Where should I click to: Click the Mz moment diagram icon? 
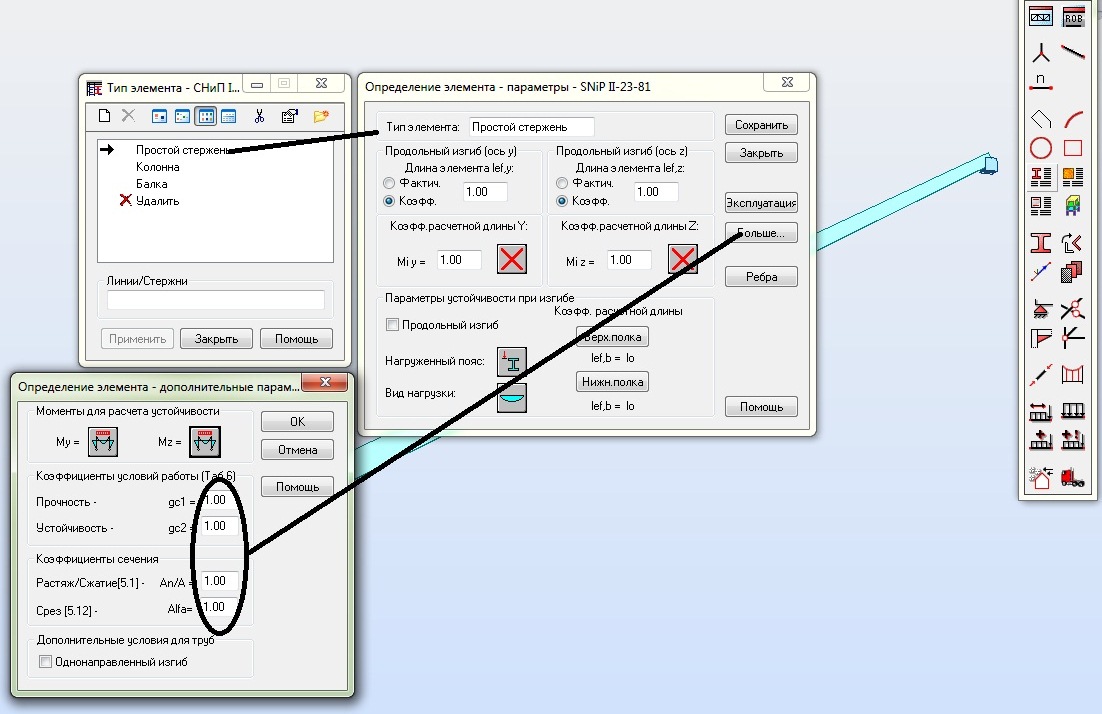[205, 442]
